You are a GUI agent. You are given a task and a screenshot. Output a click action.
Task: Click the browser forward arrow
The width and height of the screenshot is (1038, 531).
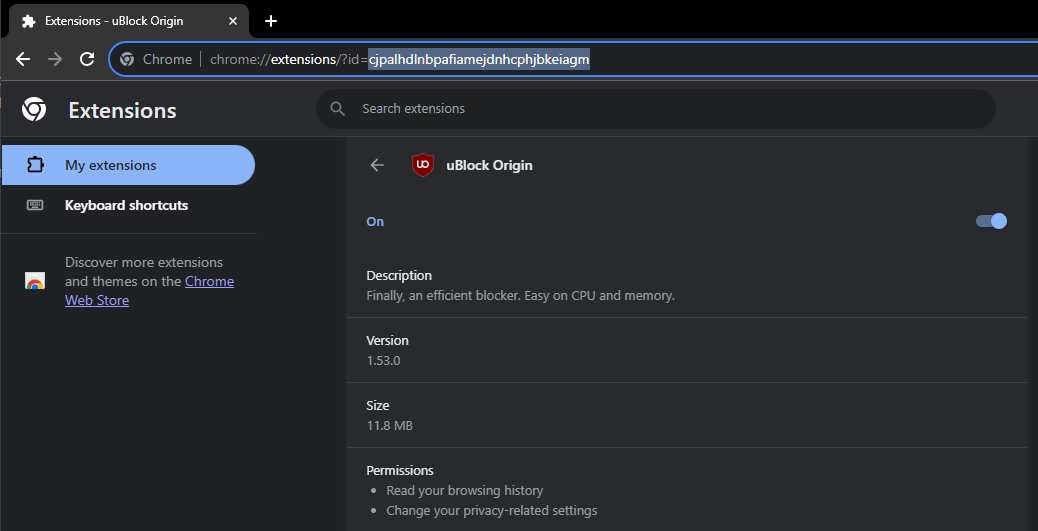pyautogui.click(x=55, y=60)
